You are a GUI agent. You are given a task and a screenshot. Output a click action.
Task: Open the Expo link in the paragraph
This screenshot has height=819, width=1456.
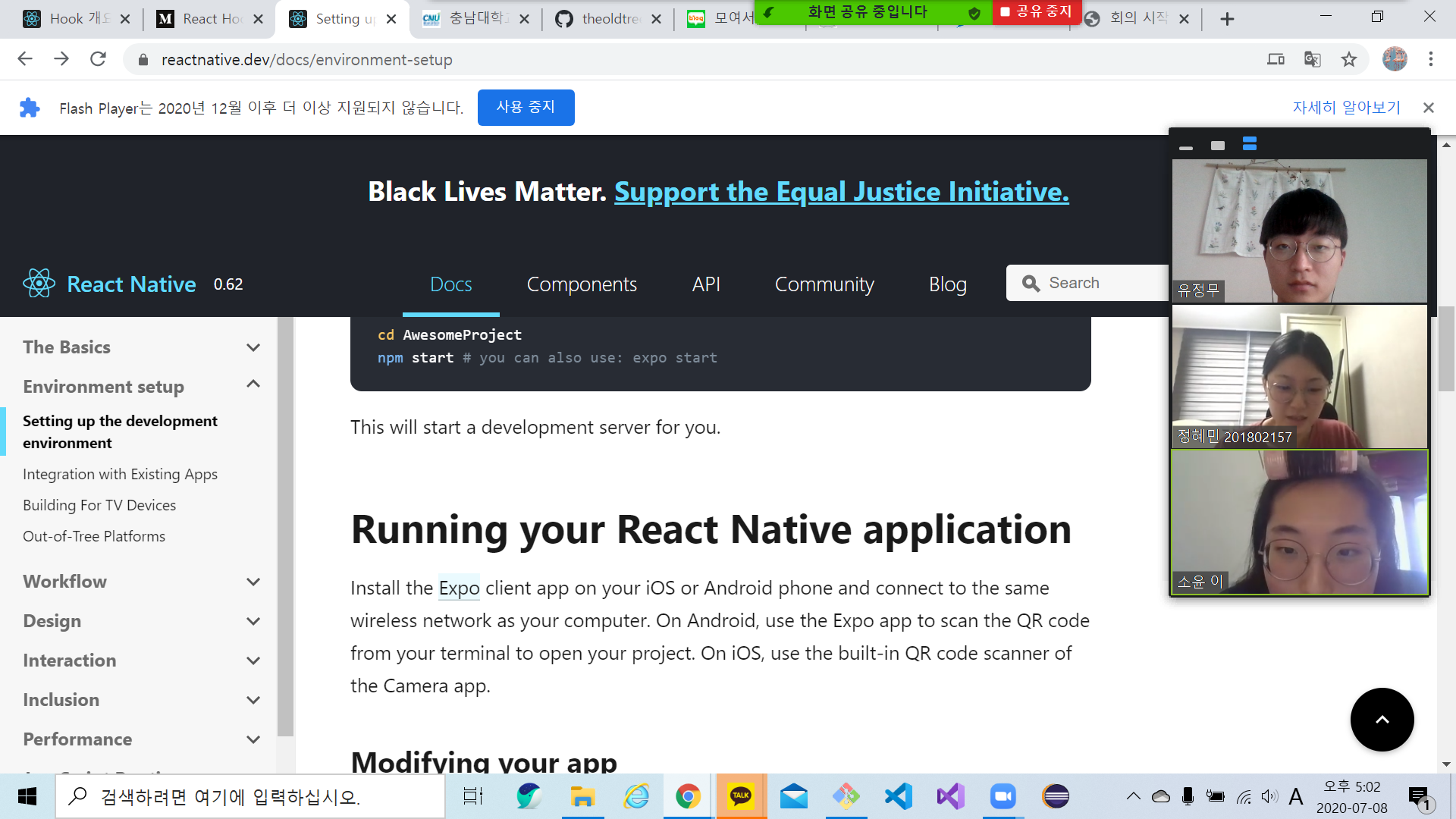pos(459,588)
